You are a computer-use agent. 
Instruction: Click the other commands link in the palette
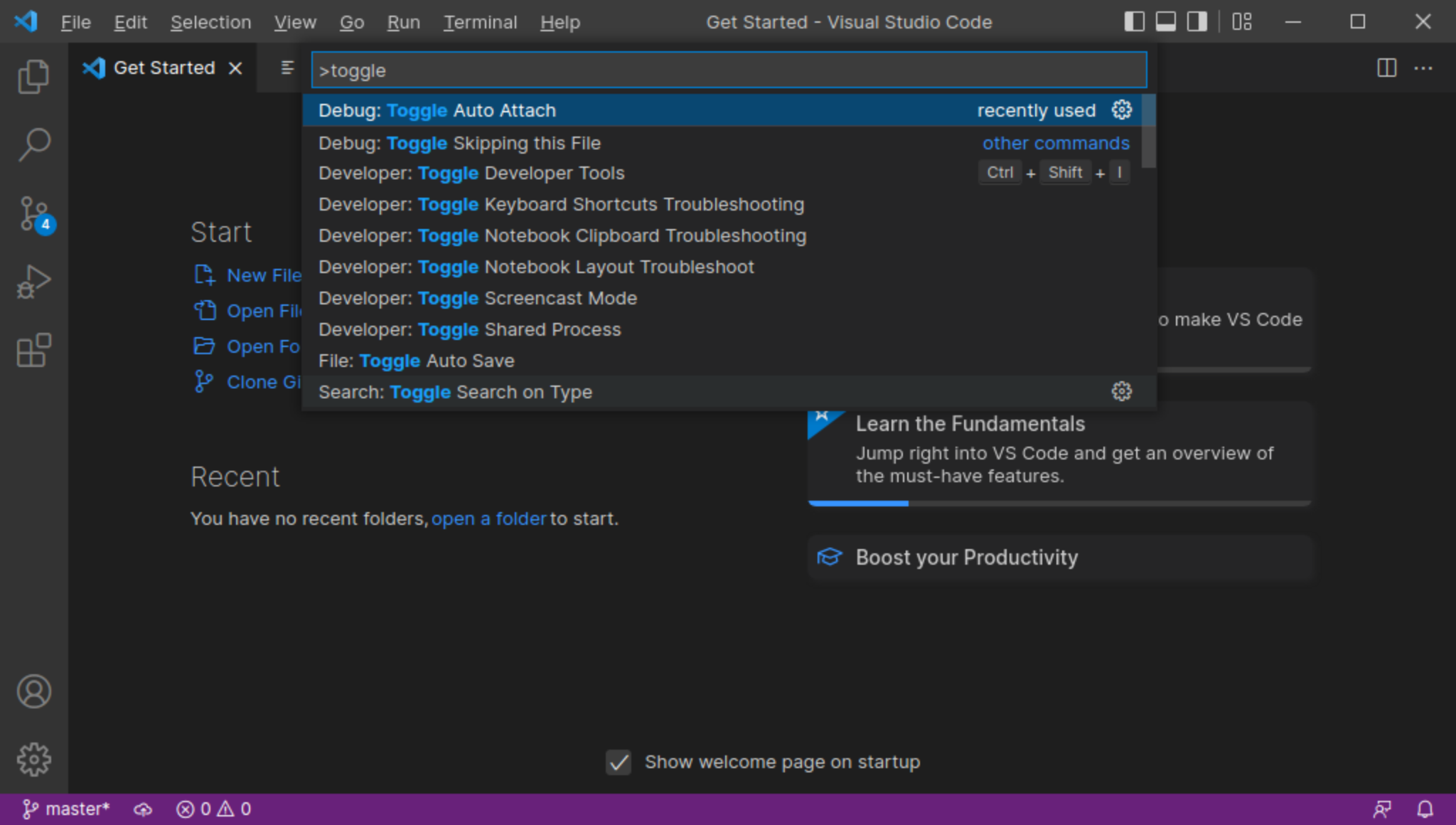(1055, 143)
